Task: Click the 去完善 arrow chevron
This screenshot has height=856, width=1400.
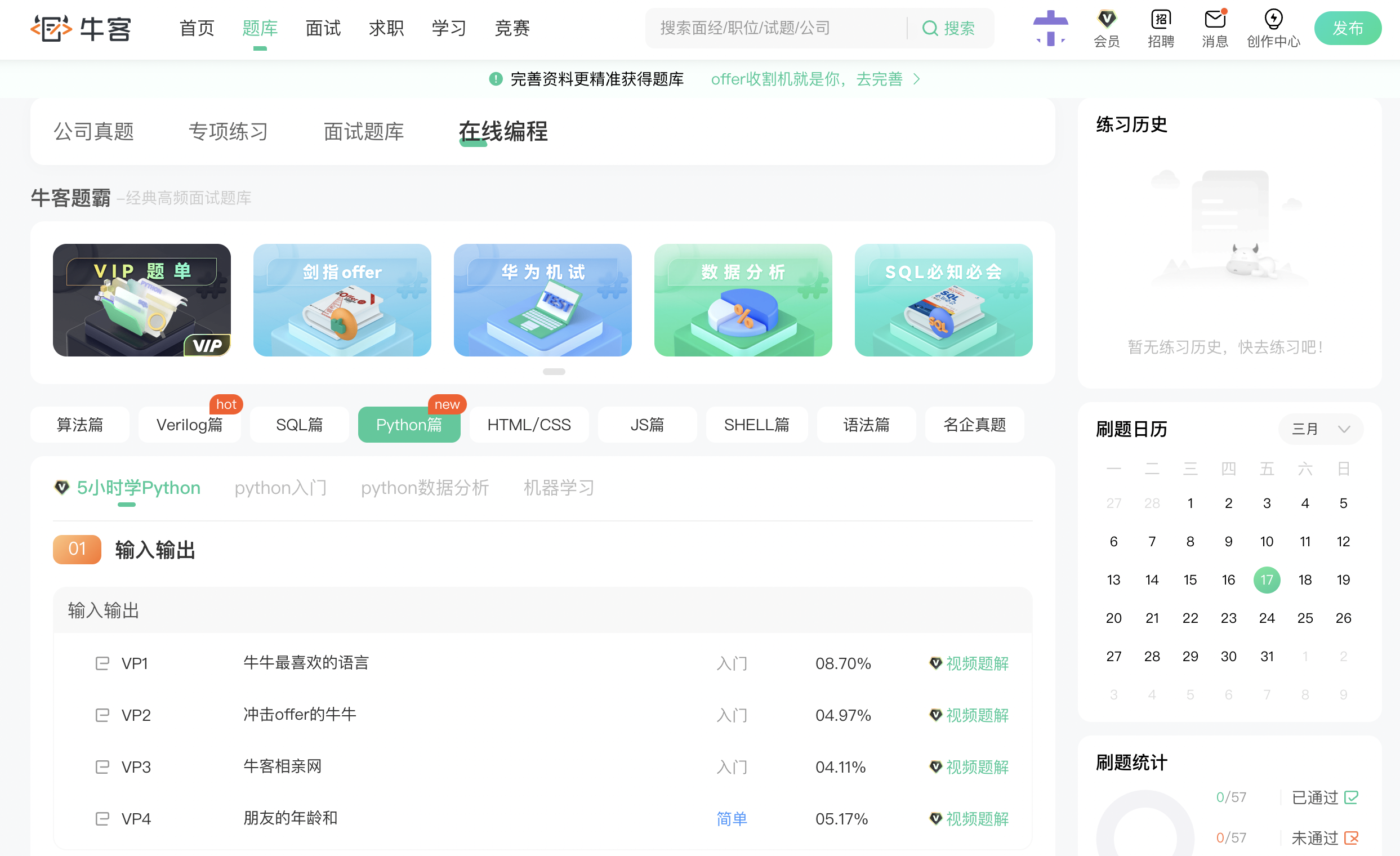Action: click(x=916, y=79)
